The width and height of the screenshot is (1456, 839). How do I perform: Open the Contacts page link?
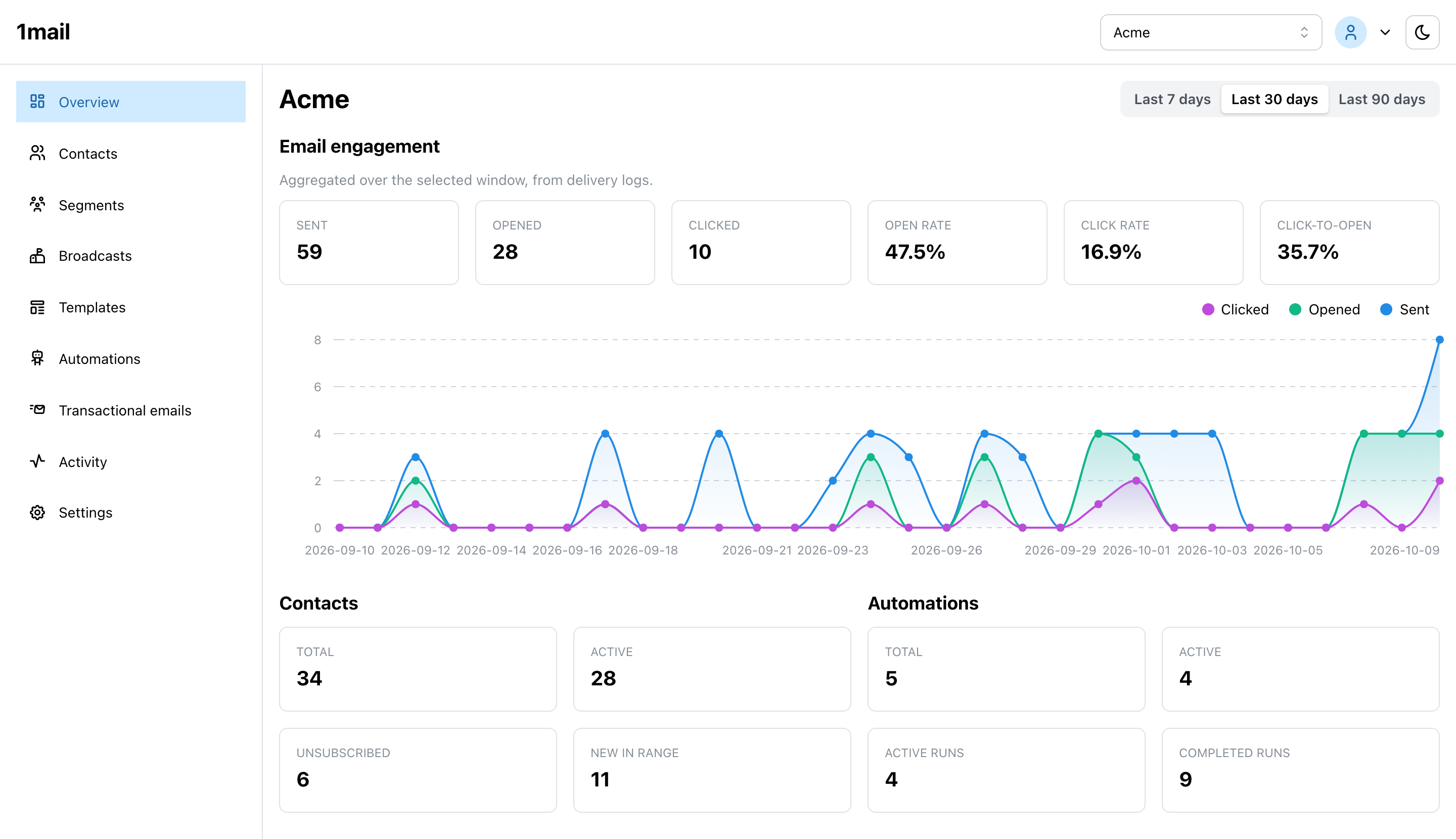pos(131,153)
